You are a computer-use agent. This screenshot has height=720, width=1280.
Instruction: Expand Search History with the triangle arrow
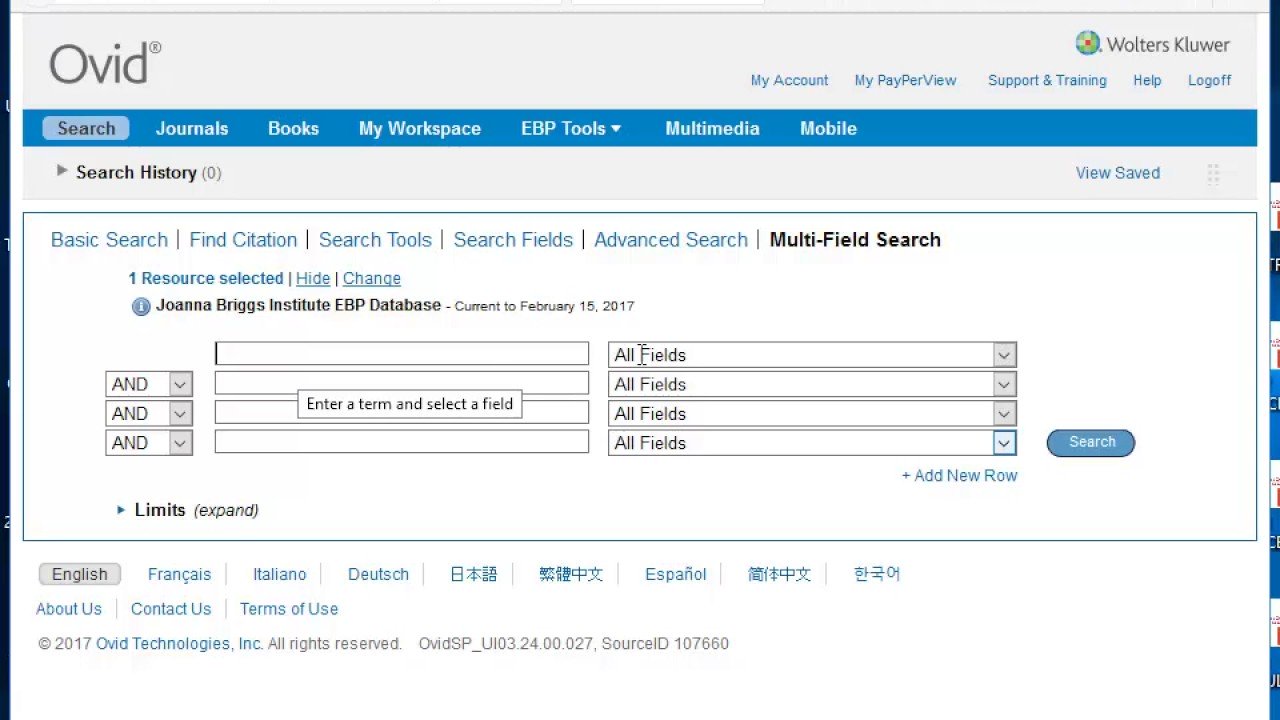pyautogui.click(x=62, y=171)
